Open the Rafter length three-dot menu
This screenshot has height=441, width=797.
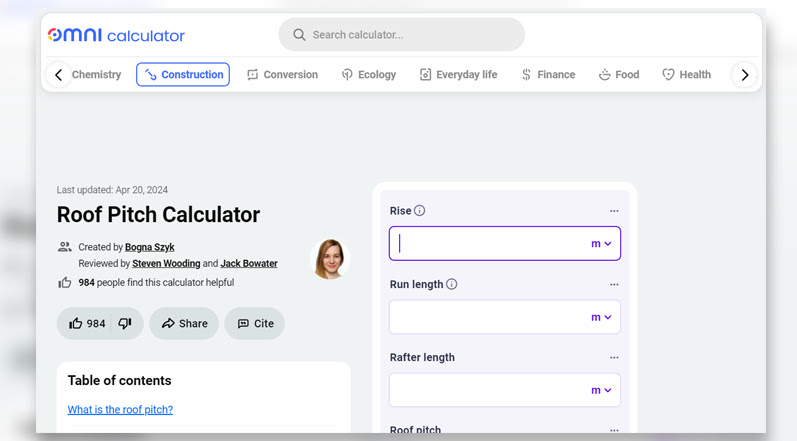614,357
